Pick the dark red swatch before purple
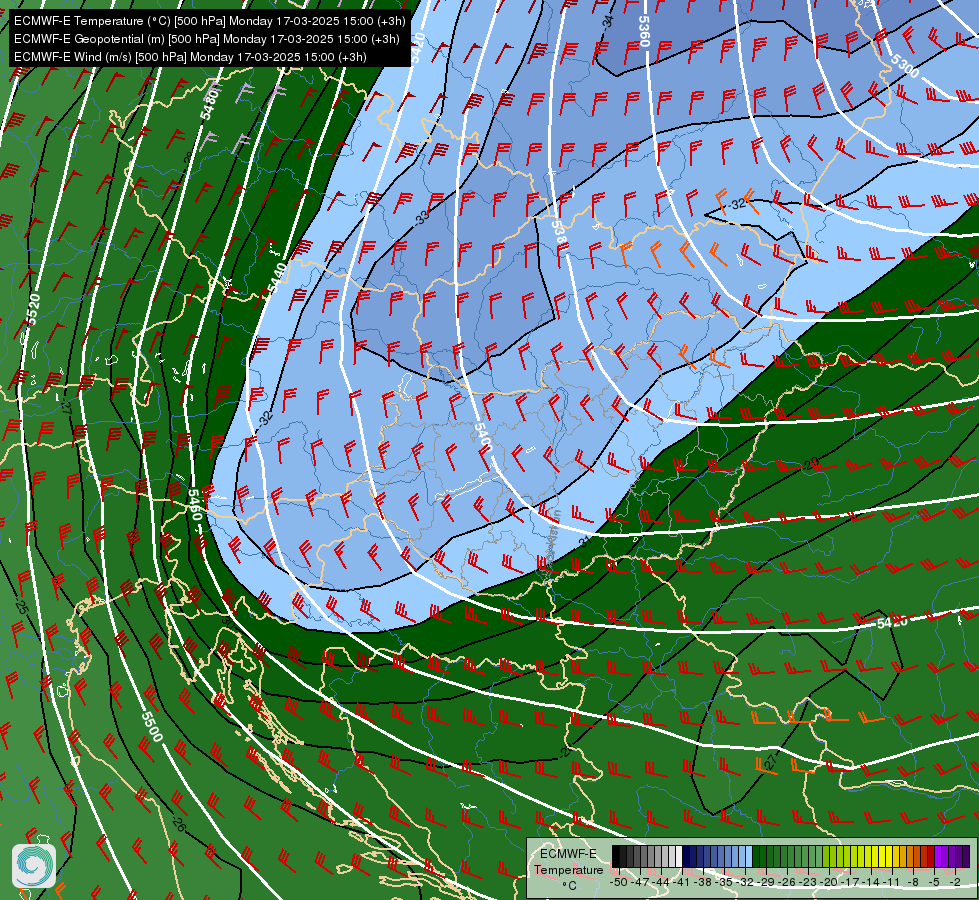979x900 pixels. tap(931, 856)
